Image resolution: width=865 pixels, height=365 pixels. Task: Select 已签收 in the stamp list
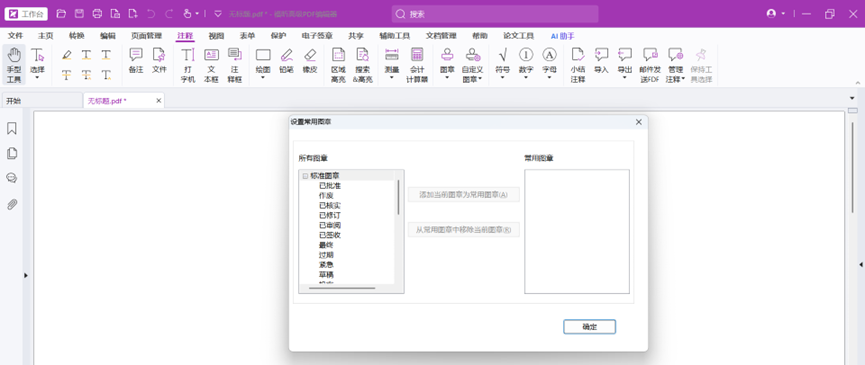point(329,235)
